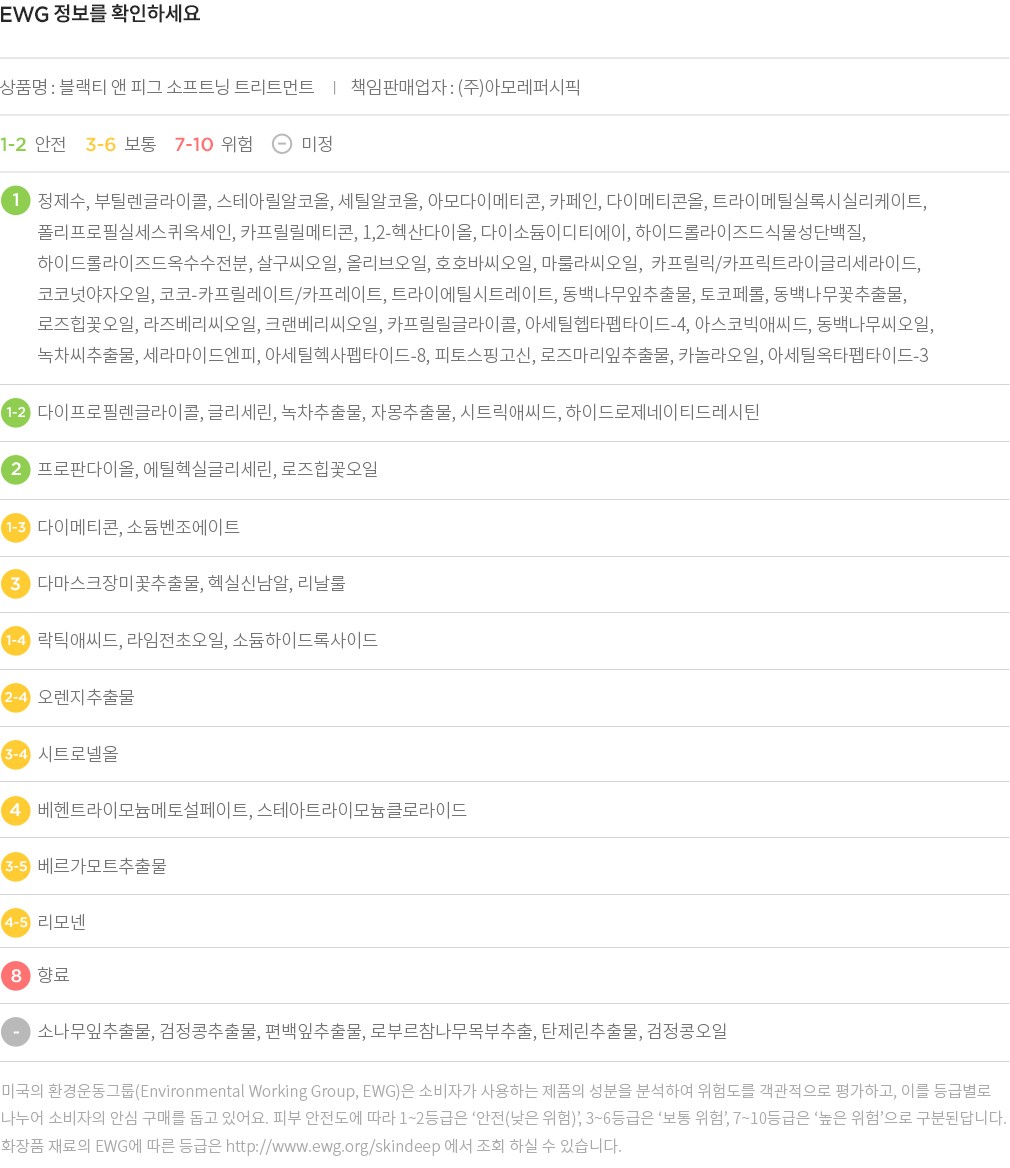This screenshot has width=1010, height=1168.
Task: Click the yellow 1-3 grade badge
Action: [16, 527]
